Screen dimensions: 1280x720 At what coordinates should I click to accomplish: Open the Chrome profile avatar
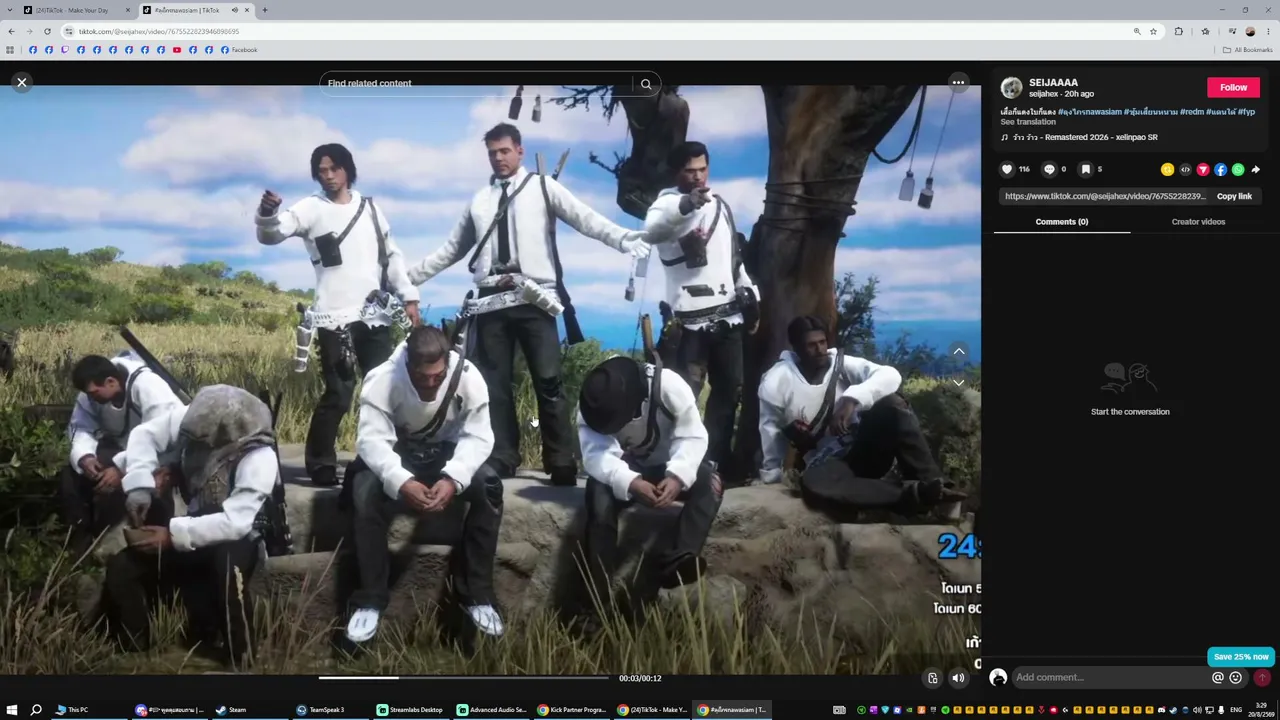click(1249, 31)
